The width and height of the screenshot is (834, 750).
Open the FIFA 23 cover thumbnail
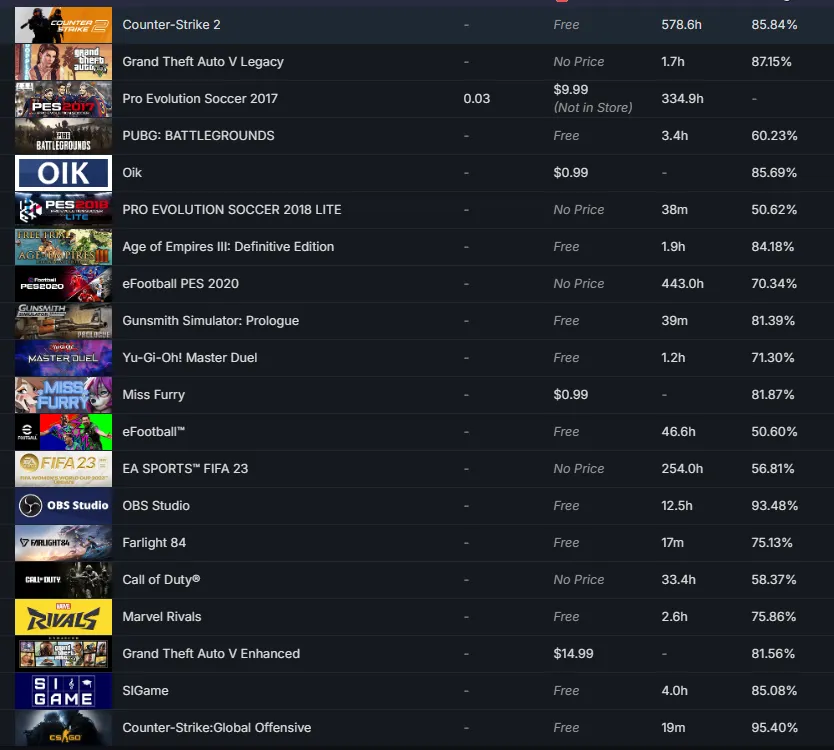tap(63, 469)
